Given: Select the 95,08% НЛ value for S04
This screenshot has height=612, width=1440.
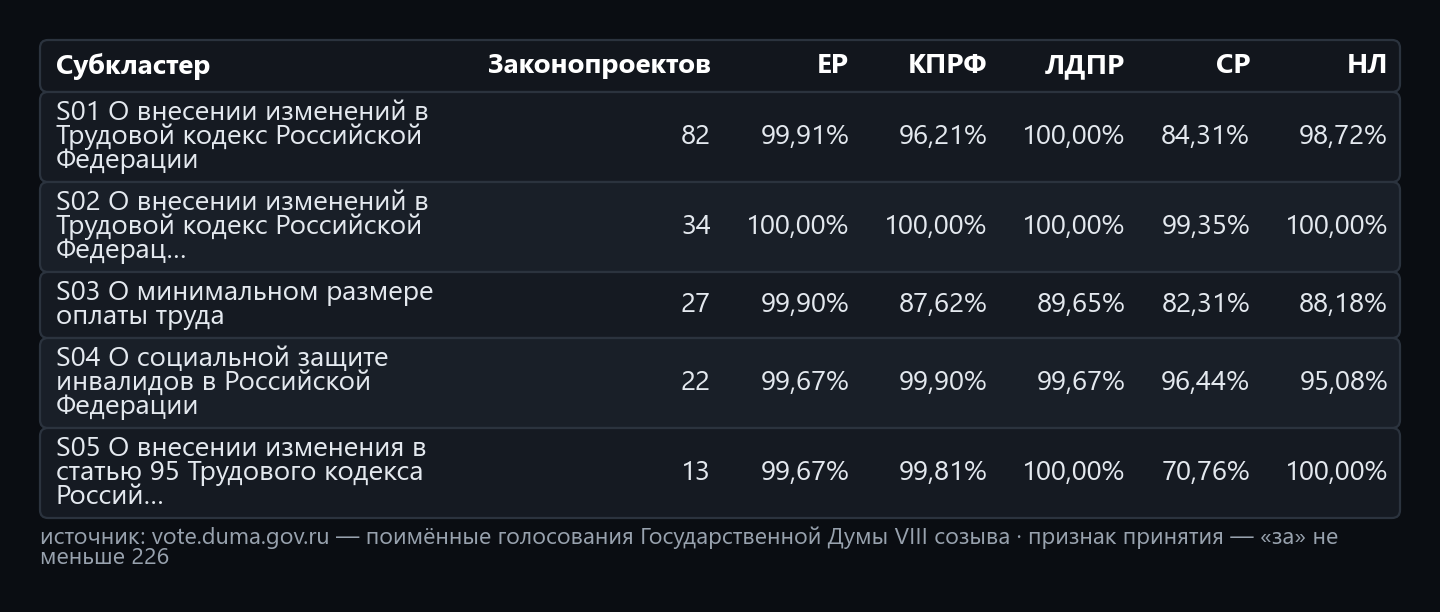Looking at the screenshot, I should click(1343, 382).
